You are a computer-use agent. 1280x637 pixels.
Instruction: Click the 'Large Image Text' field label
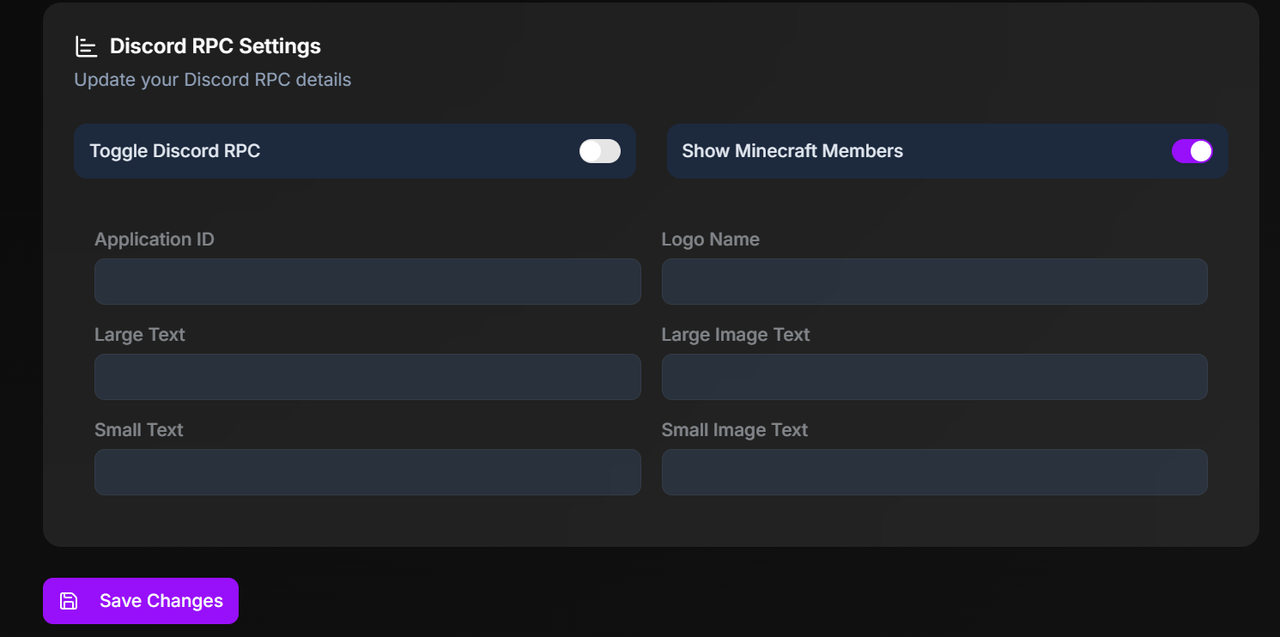click(735, 335)
